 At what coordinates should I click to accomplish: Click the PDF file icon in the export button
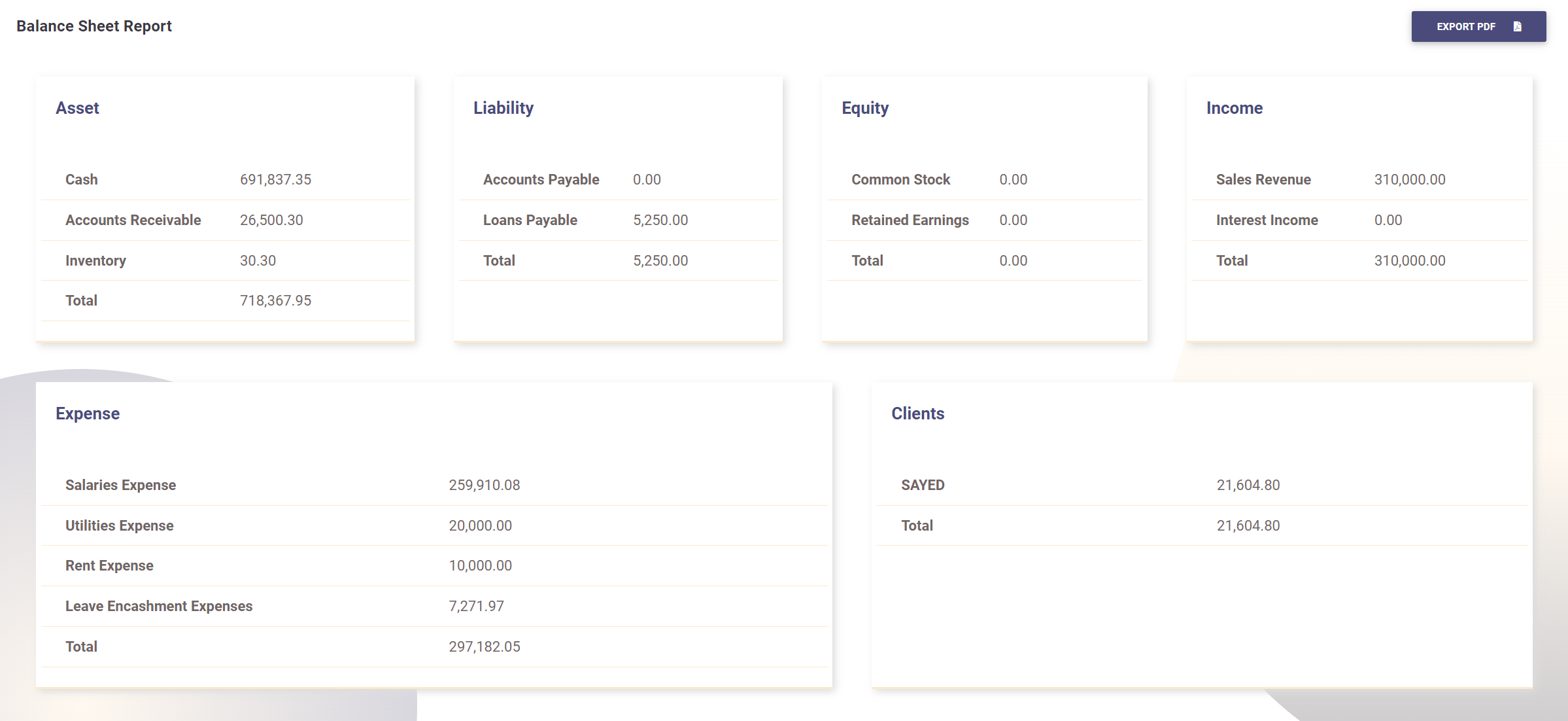1517,27
